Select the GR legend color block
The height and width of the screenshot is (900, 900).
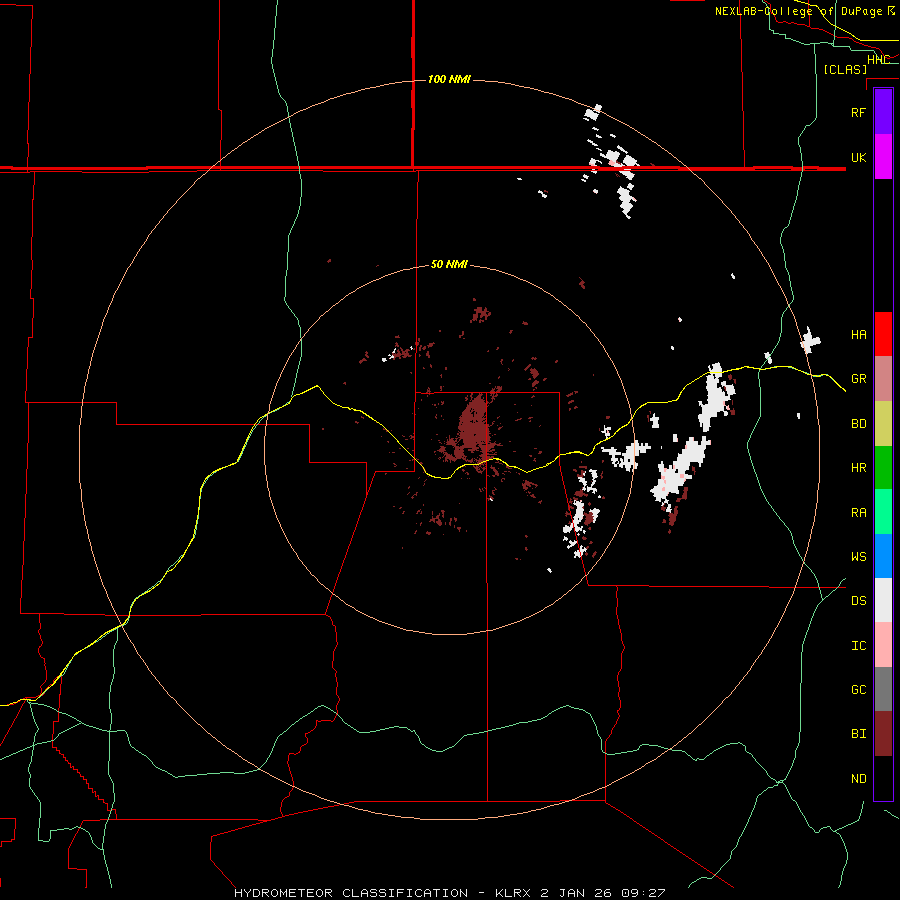tap(883, 379)
